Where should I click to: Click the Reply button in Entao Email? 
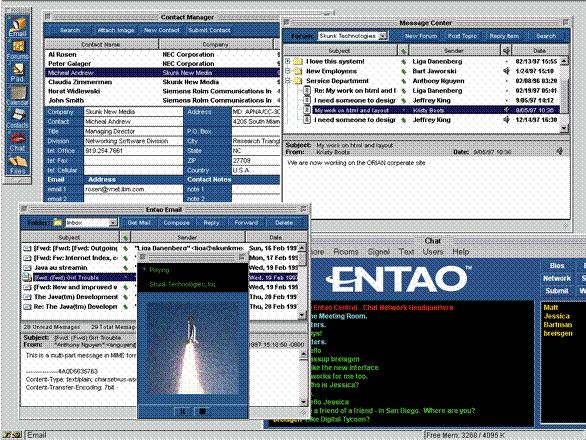pyautogui.click(x=211, y=223)
